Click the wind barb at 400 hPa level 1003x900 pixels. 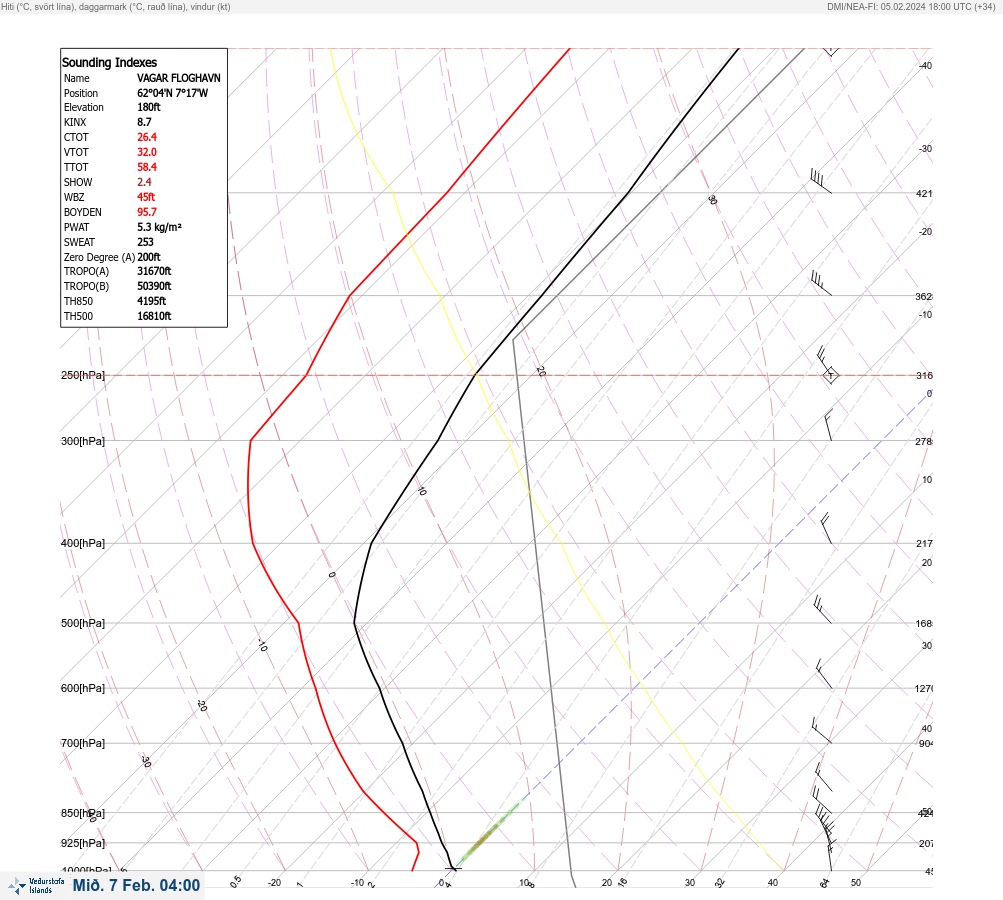click(826, 528)
